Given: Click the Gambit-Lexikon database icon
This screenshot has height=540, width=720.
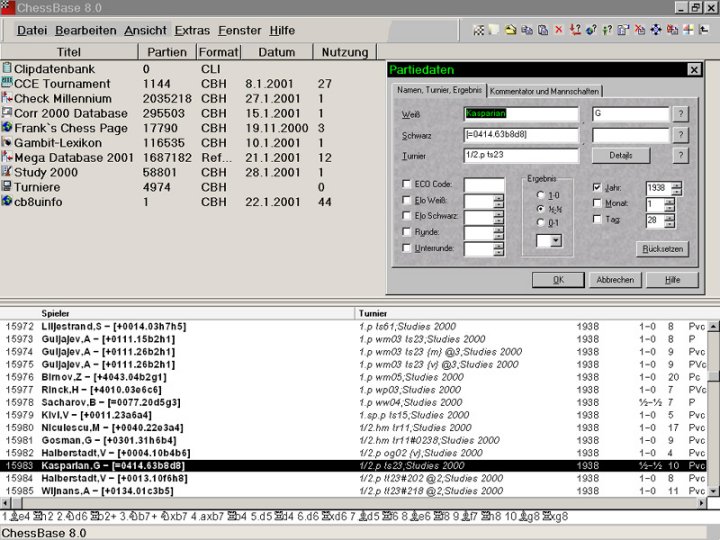Looking at the screenshot, I should [7, 142].
